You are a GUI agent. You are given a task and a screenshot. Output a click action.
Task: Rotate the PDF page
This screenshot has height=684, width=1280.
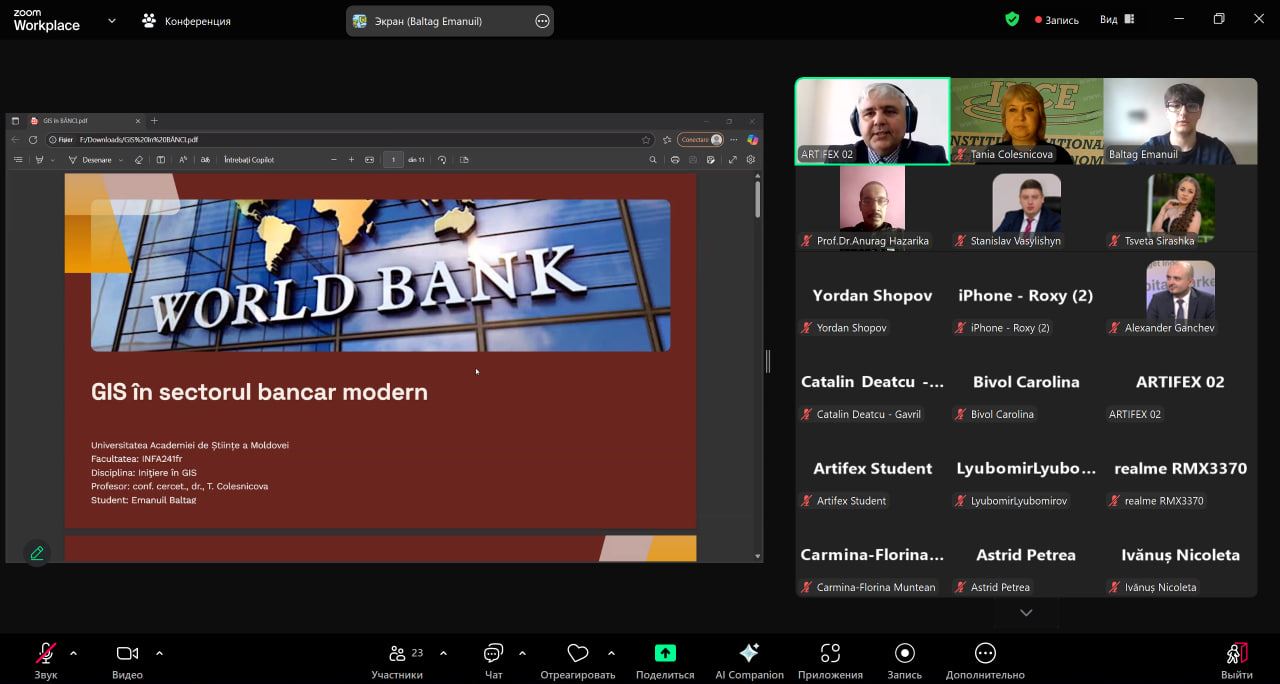442,160
